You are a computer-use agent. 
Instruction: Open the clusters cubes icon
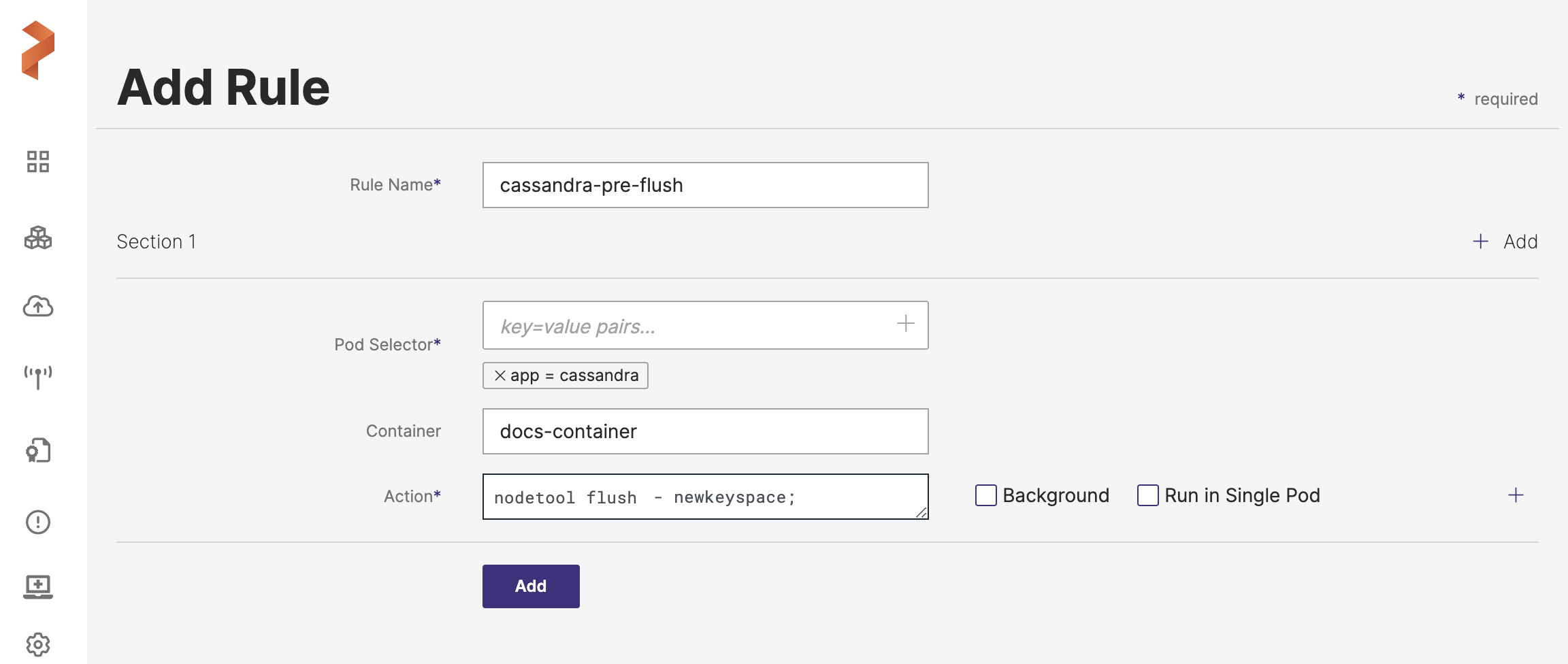click(x=38, y=238)
